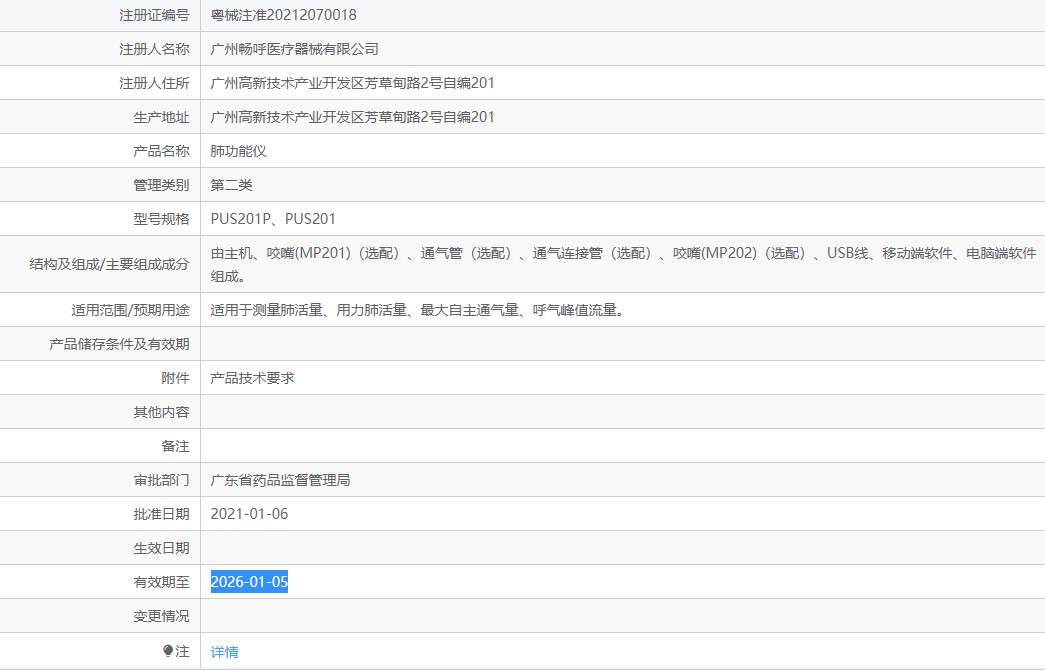Click the 型号规格 label
Viewport: 1045px width, 671px height.
161,219
